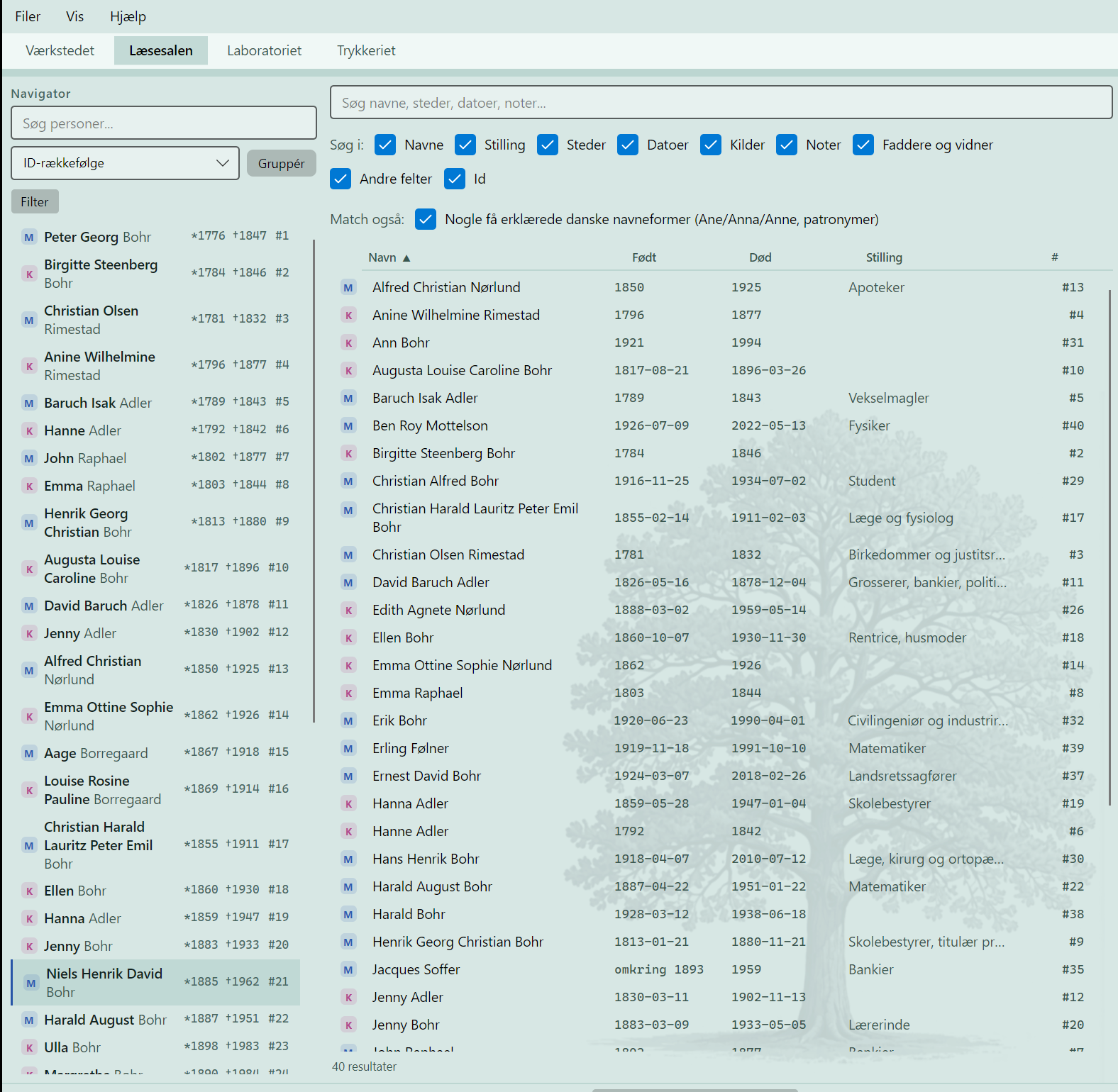Click the Filter button
1118x1092 pixels.
[35, 201]
